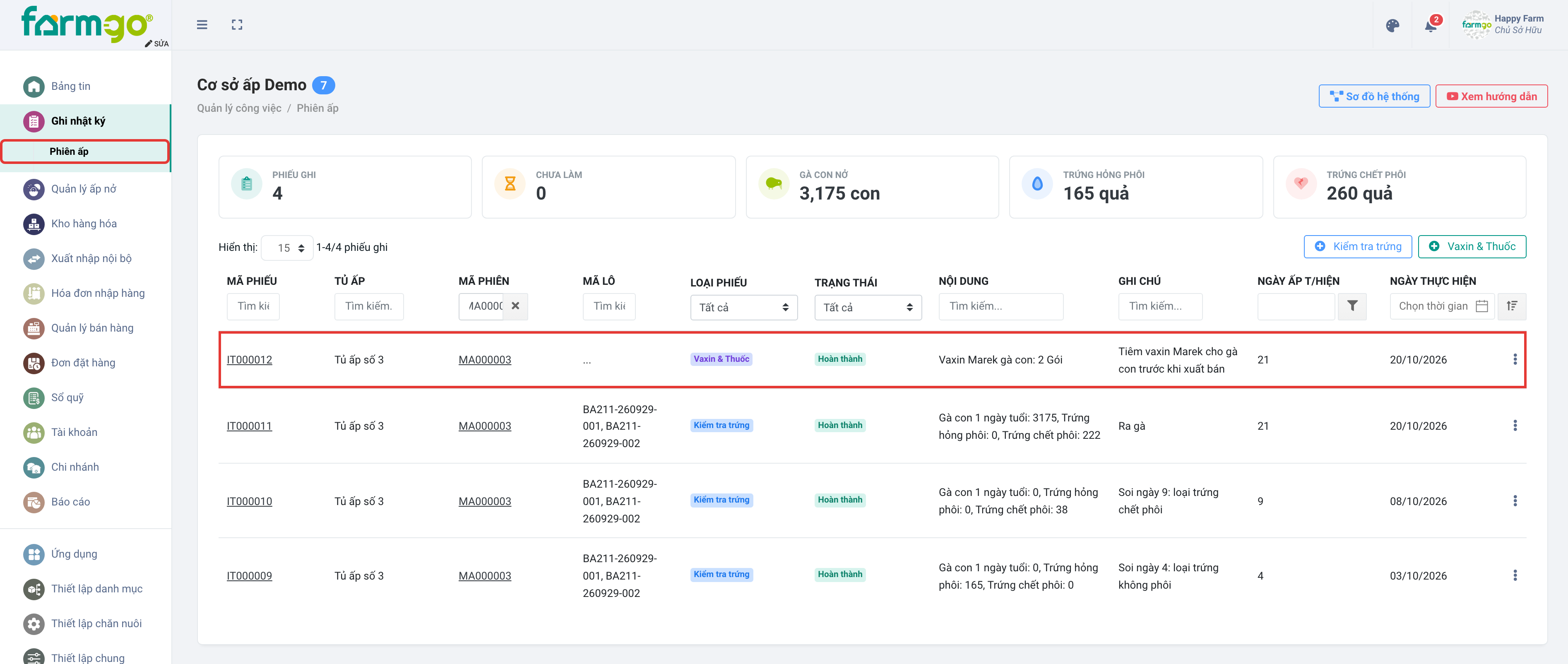Click the MÃ LÔ search field
Image resolution: width=1568 pixels, height=664 pixels.
point(608,306)
